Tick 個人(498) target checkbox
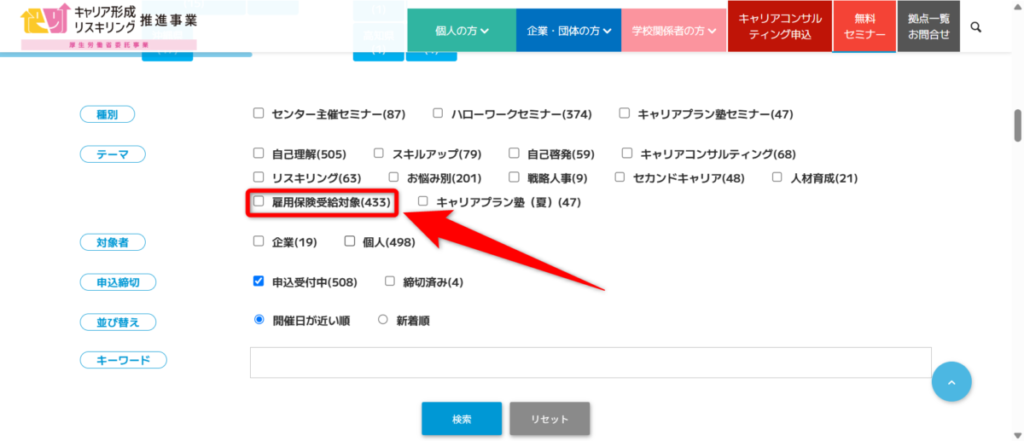This screenshot has height=441, width=1024. click(349, 241)
